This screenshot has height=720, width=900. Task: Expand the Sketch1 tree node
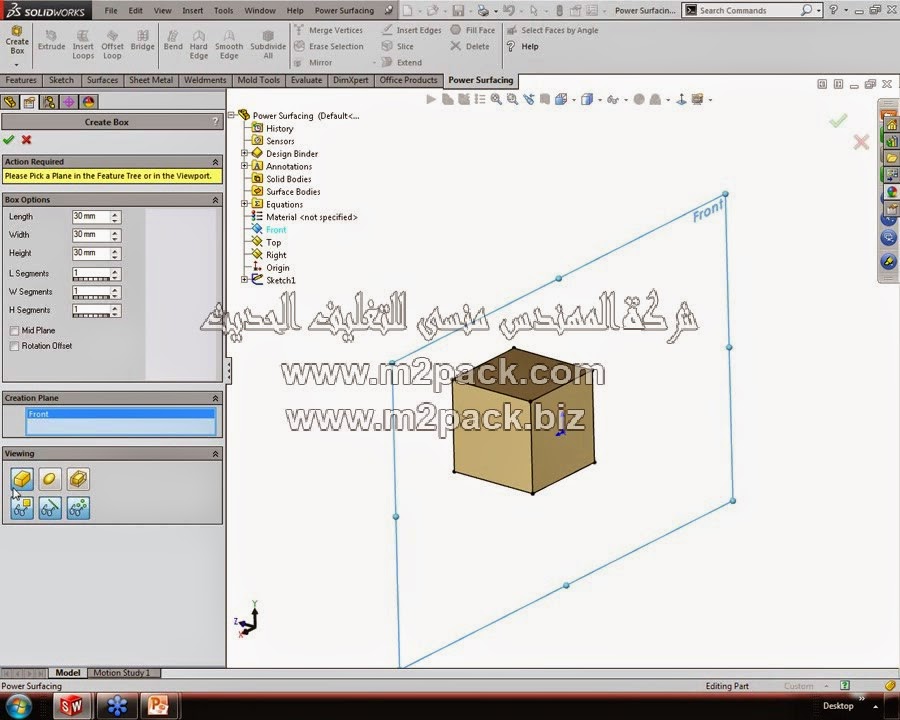tap(245, 280)
